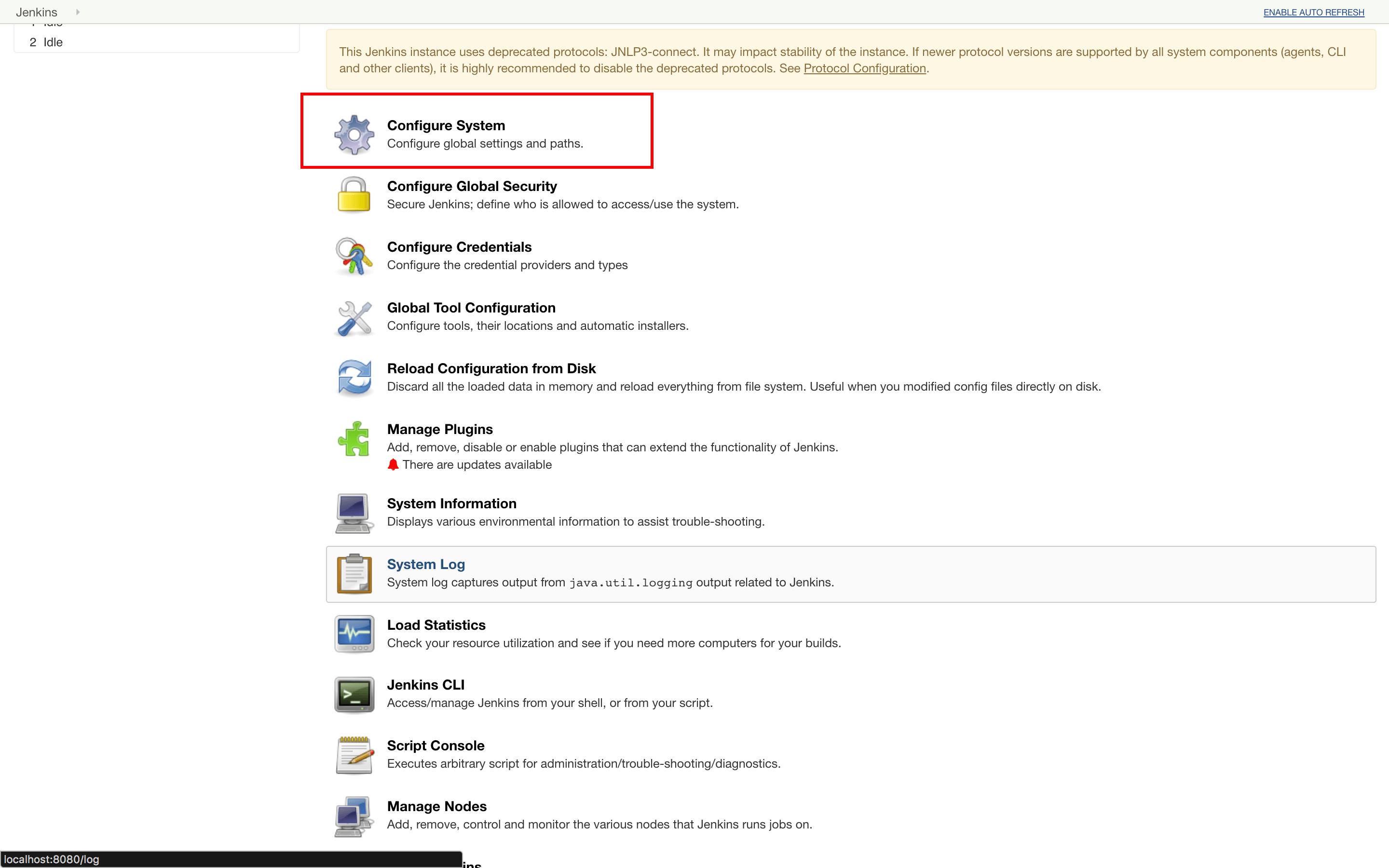1389x868 pixels.
Task: Open the Jenkins breadcrumb link
Action: click(37, 12)
